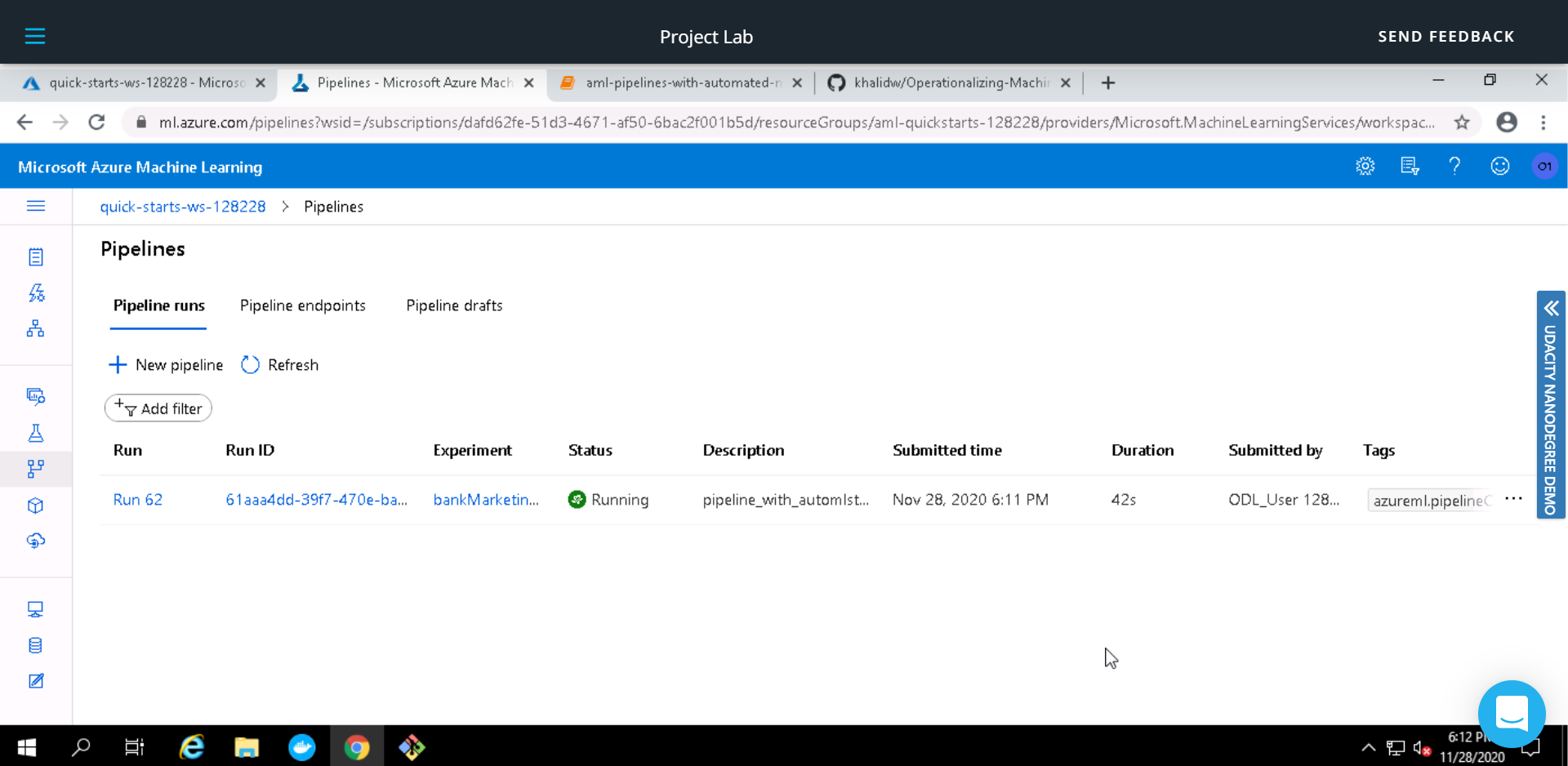Screen dimensions: 1568x766
Task: Open Azure ML feedback smiley icon
Action: [x=1500, y=167]
